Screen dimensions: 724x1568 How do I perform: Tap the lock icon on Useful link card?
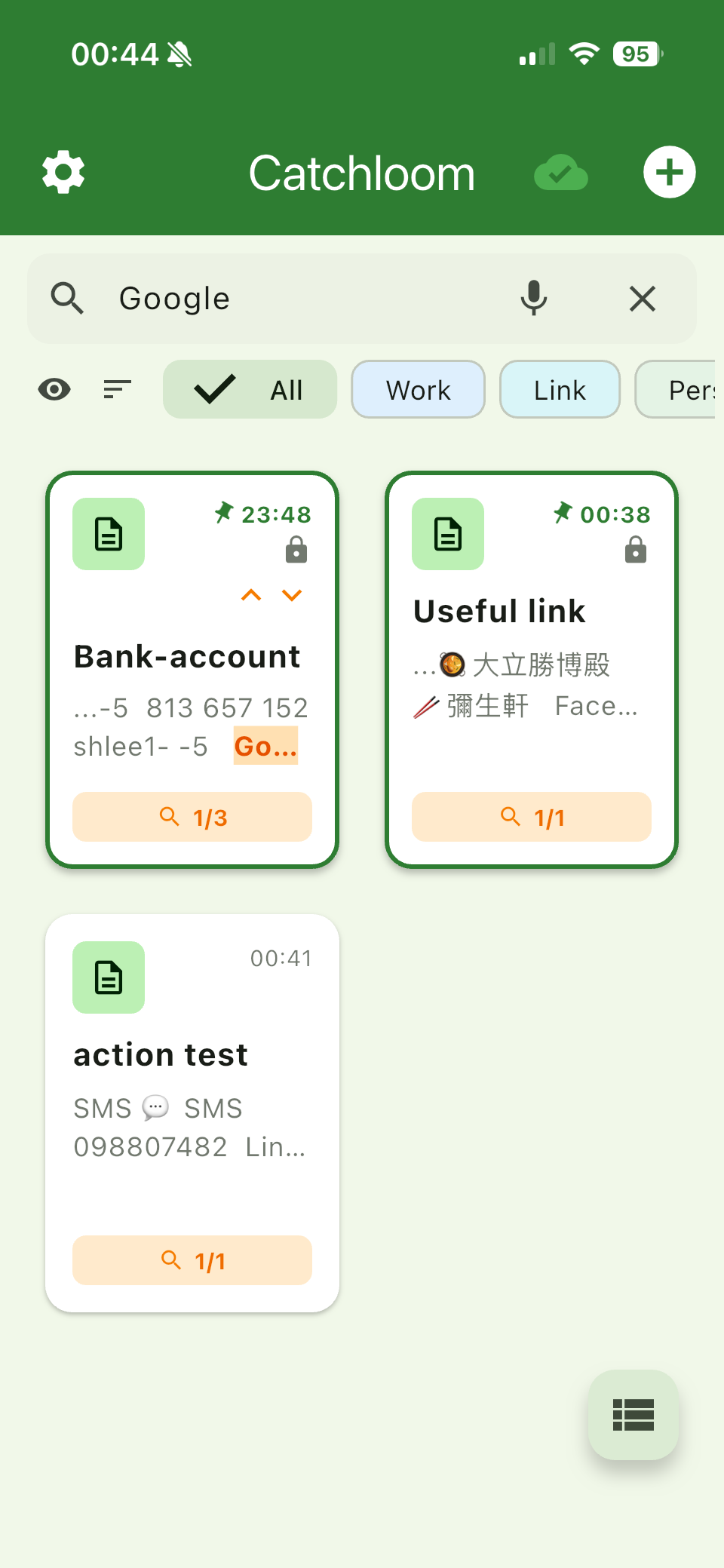[635, 550]
